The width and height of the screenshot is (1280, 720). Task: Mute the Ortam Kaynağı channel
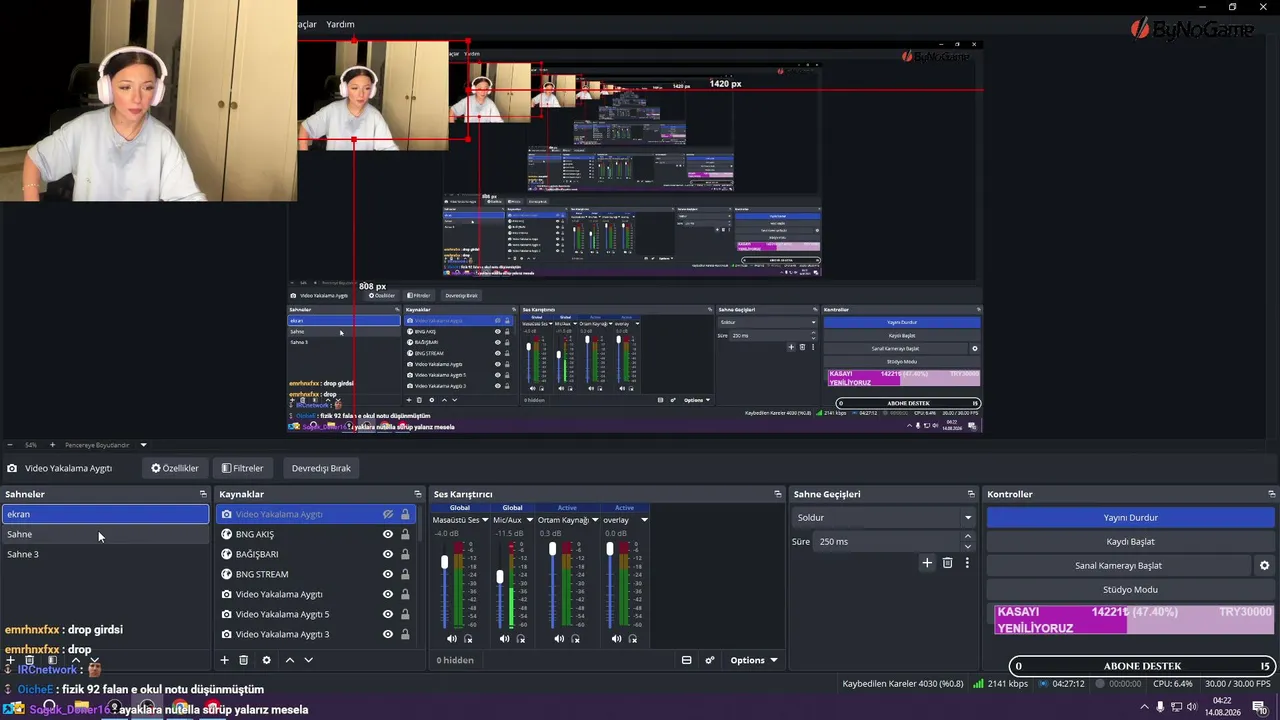[559, 639]
